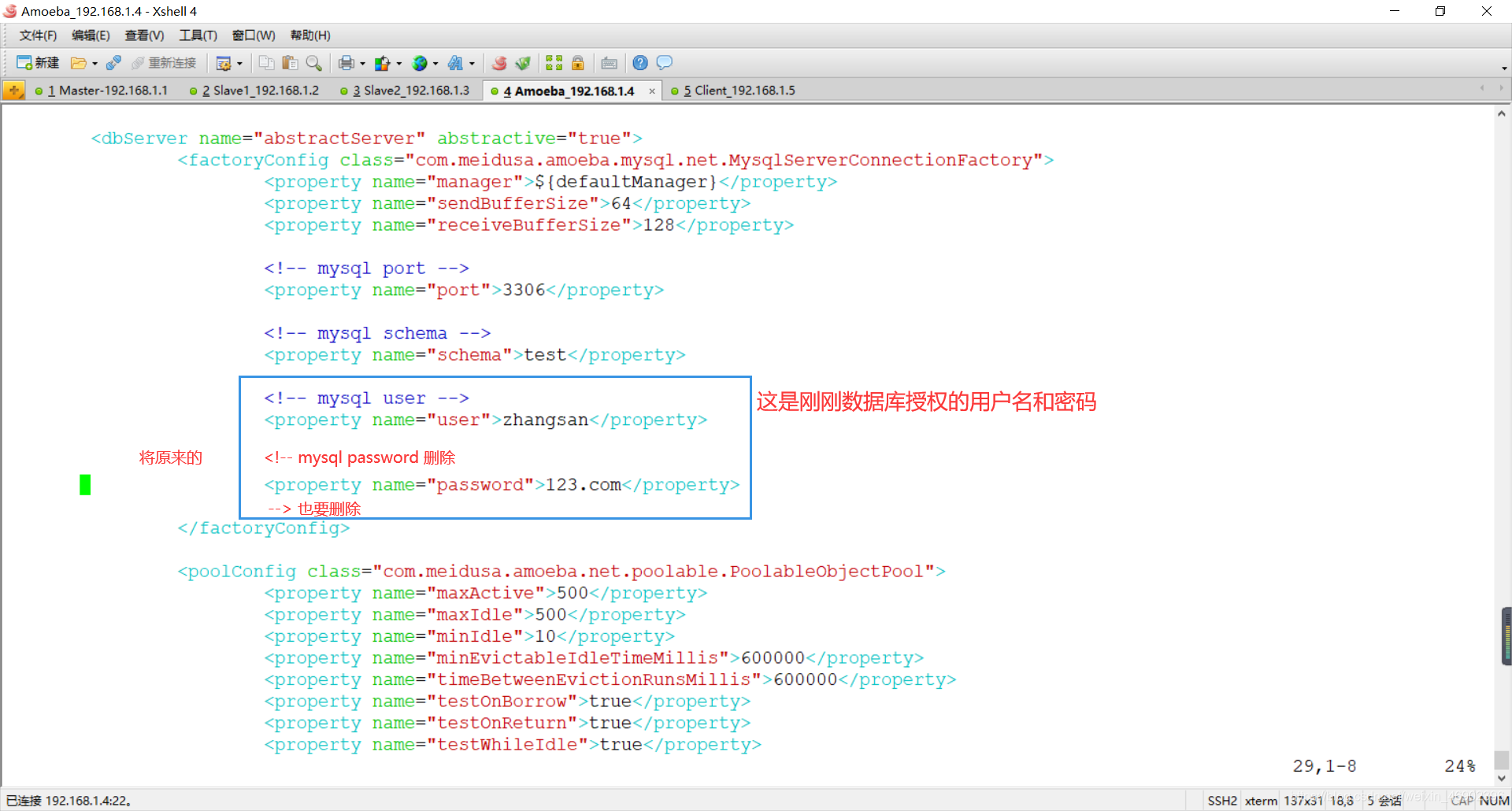1512x811 pixels.
Task: Switch to the Client_192.168.1.5 tab
Action: pos(733,91)
